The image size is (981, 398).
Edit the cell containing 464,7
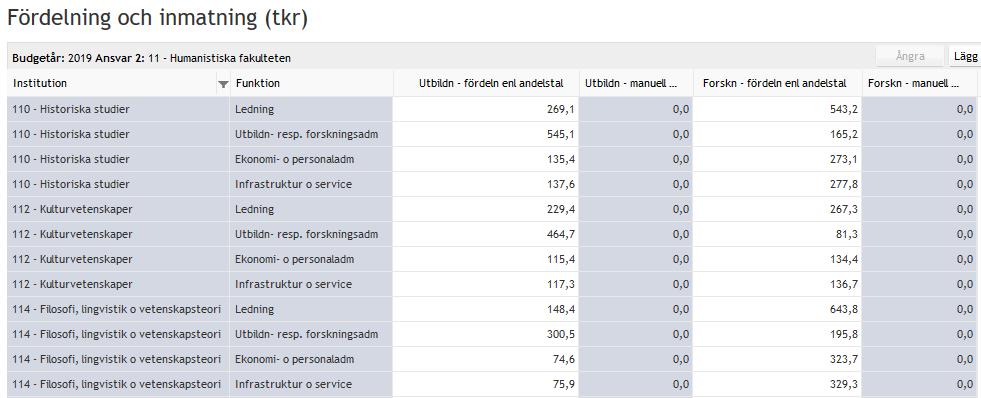point(486,235)
